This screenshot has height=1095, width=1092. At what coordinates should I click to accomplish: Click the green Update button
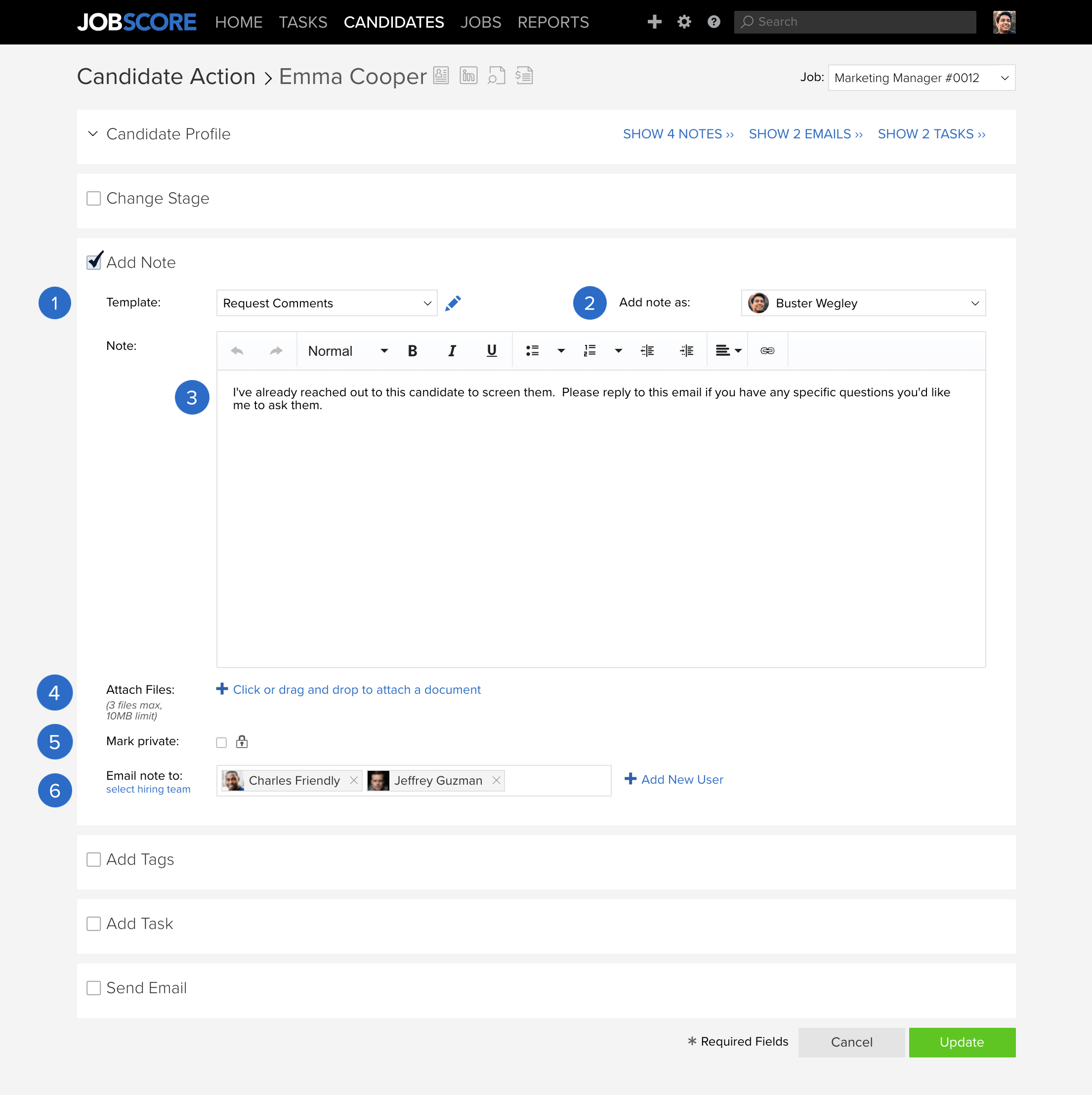[x=962, y=1042]
